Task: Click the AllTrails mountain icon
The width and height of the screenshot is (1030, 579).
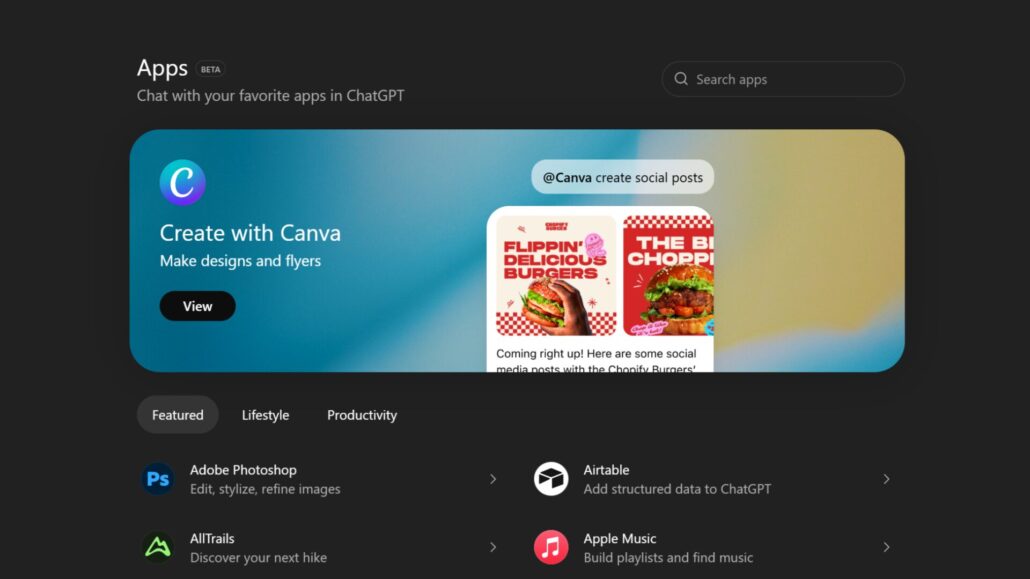Action: [157, 547]
